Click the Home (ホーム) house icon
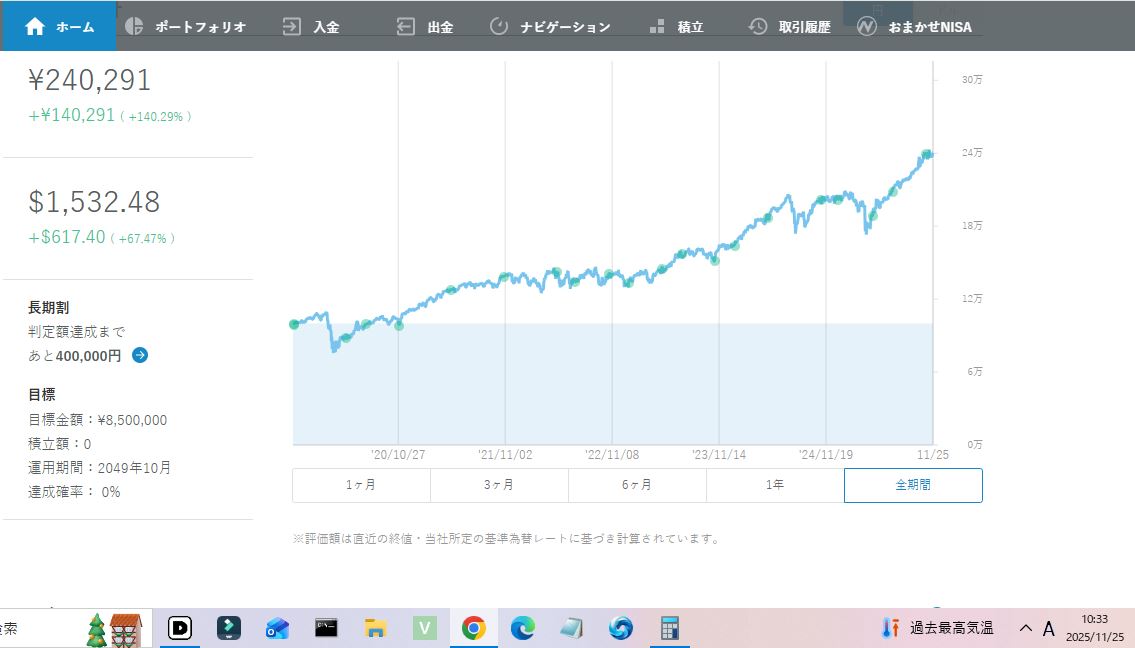Viewport: 1135px width, 648px height. (35, 27)
